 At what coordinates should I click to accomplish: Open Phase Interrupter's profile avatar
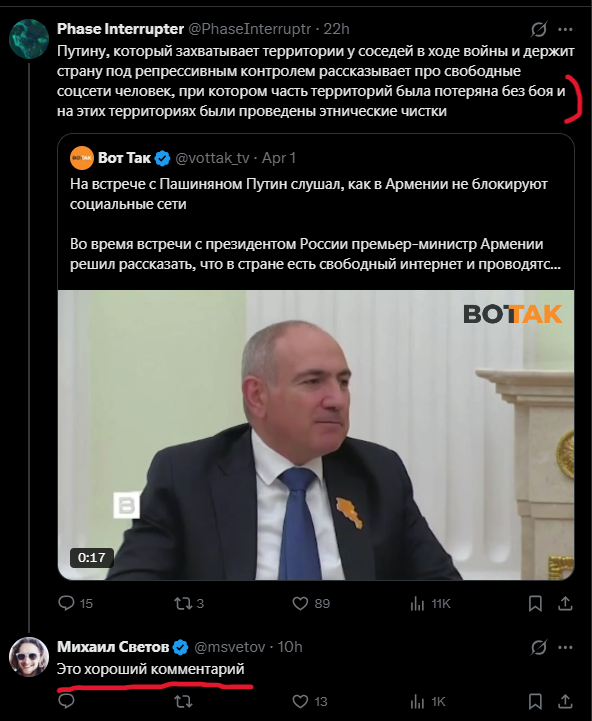pyautogui.click(x=29, y=39)
